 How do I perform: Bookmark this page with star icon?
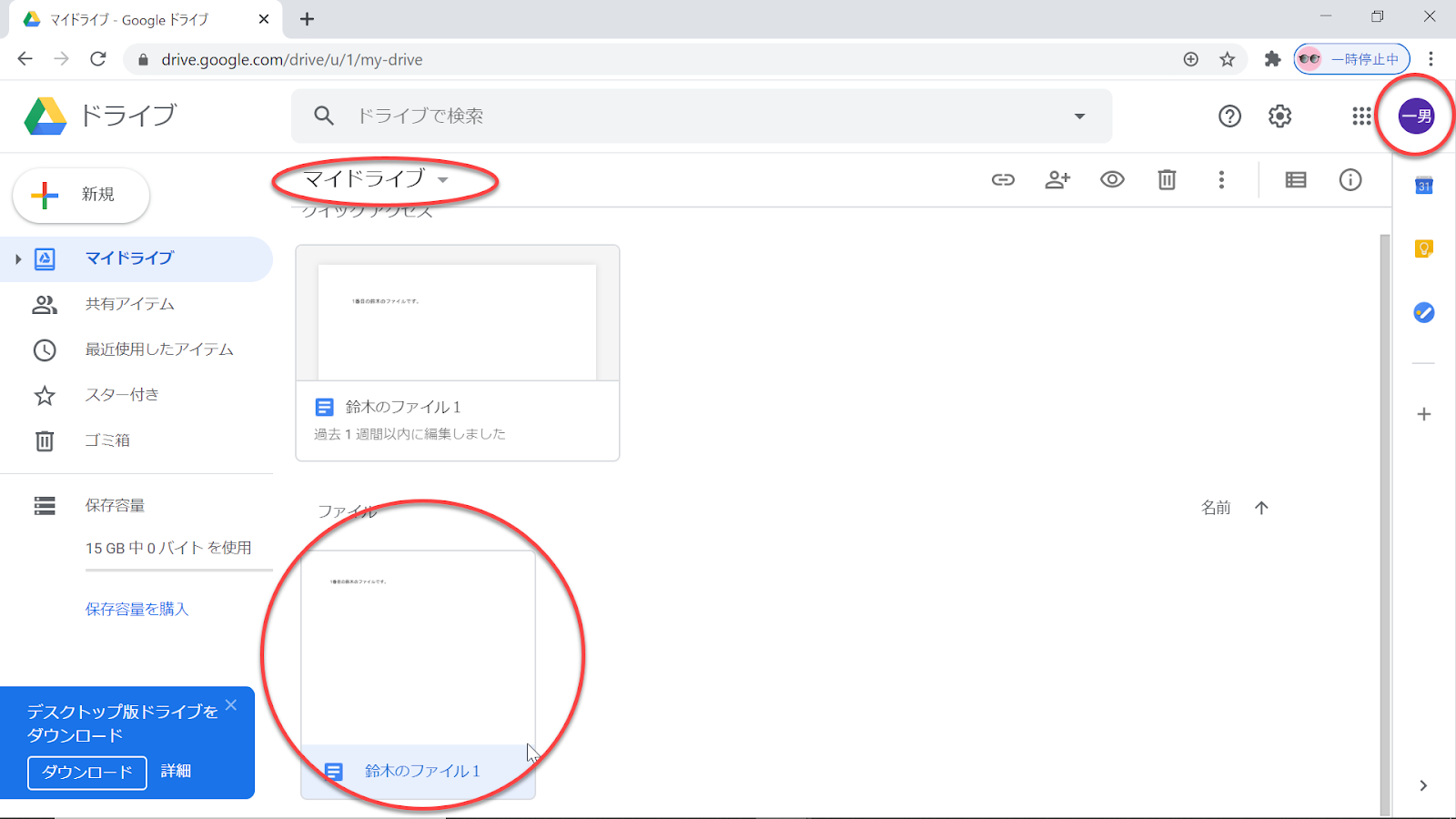tap(1228, 59)
